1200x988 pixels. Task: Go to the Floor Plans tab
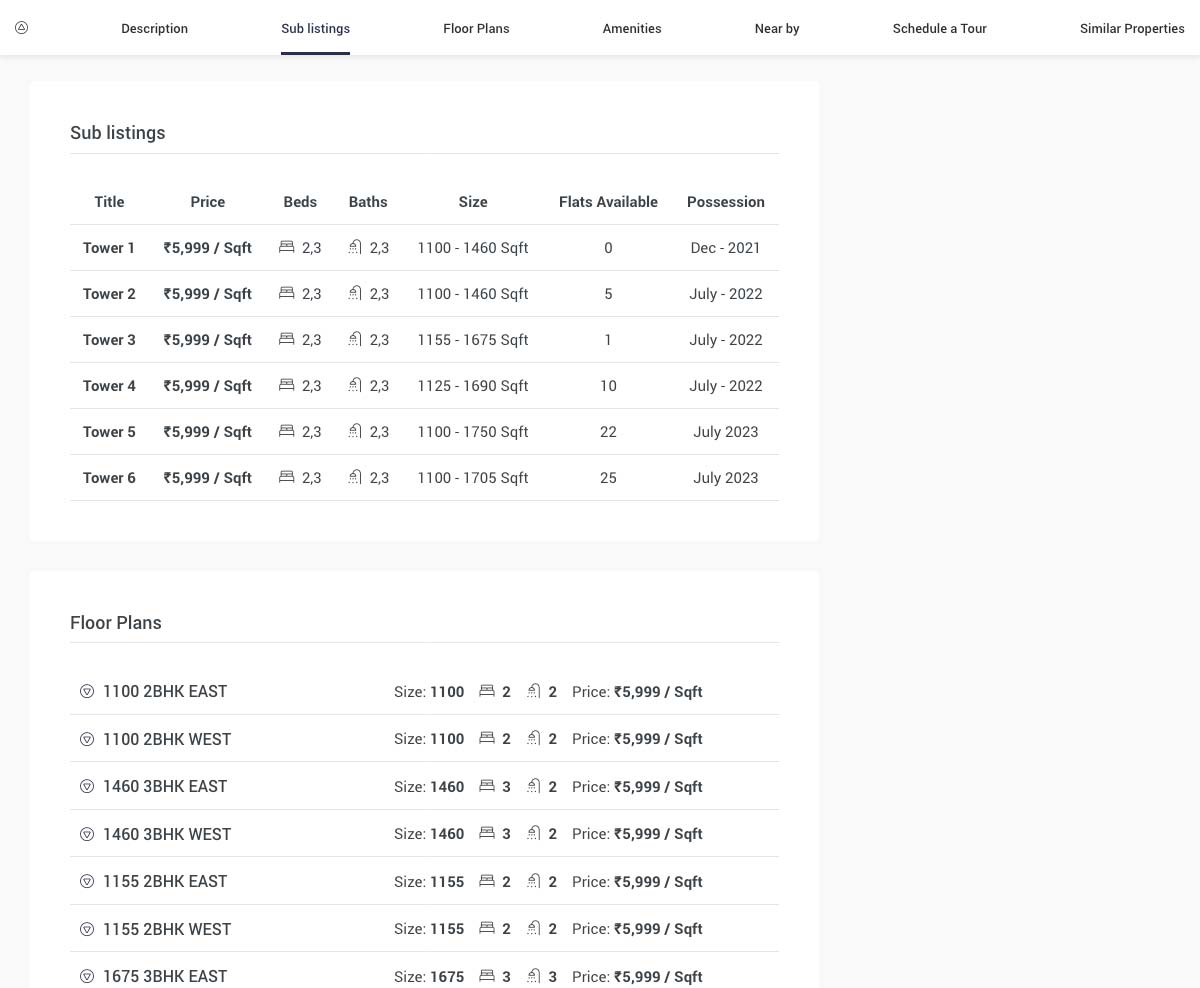point(476,28)
